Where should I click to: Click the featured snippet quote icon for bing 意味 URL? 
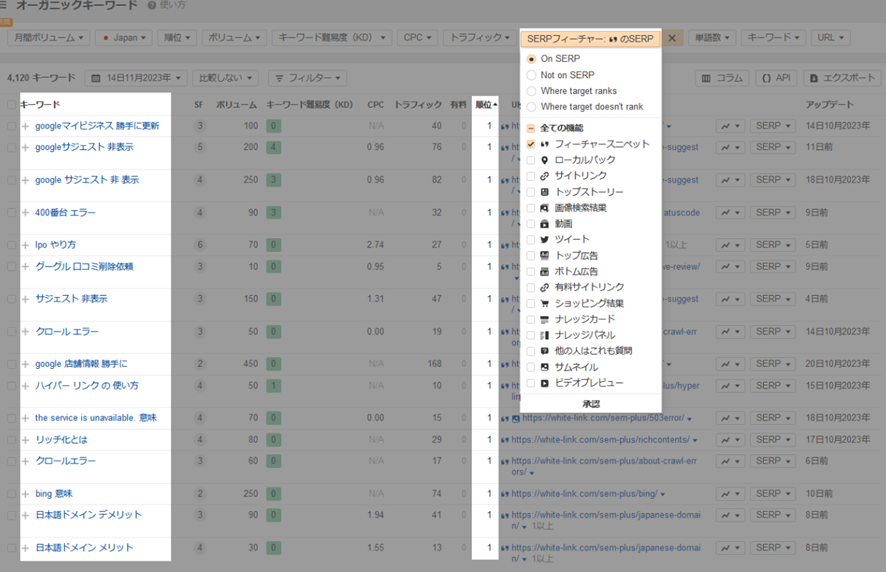pos(505,495)
